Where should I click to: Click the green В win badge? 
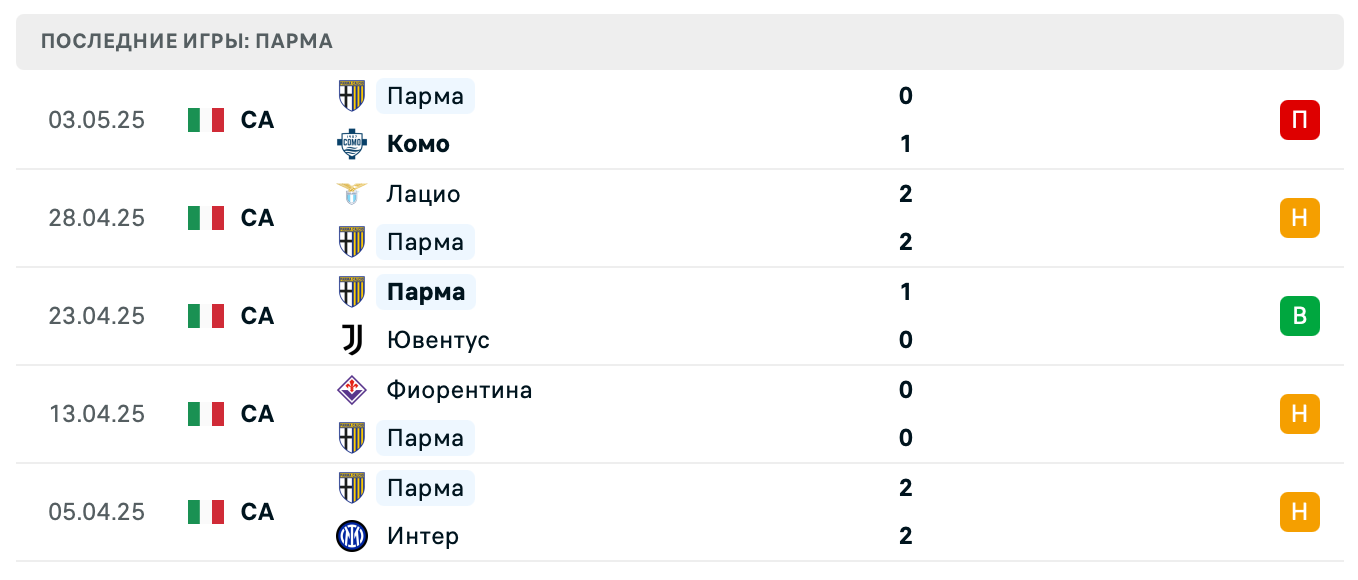1300,316
